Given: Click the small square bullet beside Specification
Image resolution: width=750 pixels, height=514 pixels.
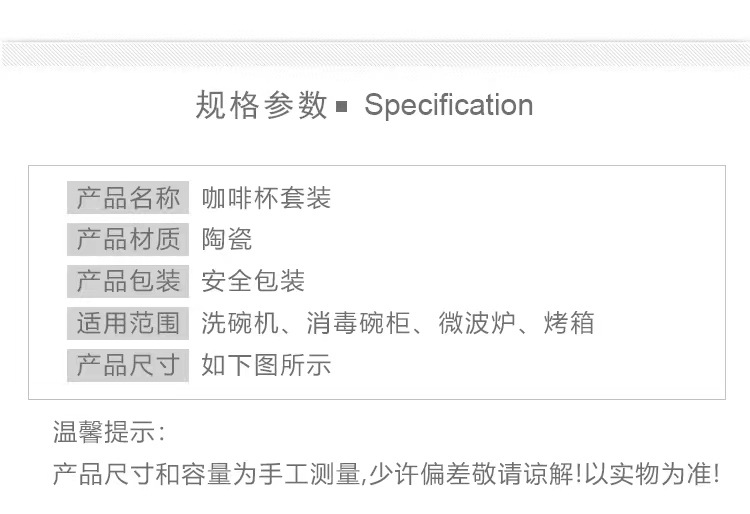Looking at the screenshot, I should tap(341, 107).
